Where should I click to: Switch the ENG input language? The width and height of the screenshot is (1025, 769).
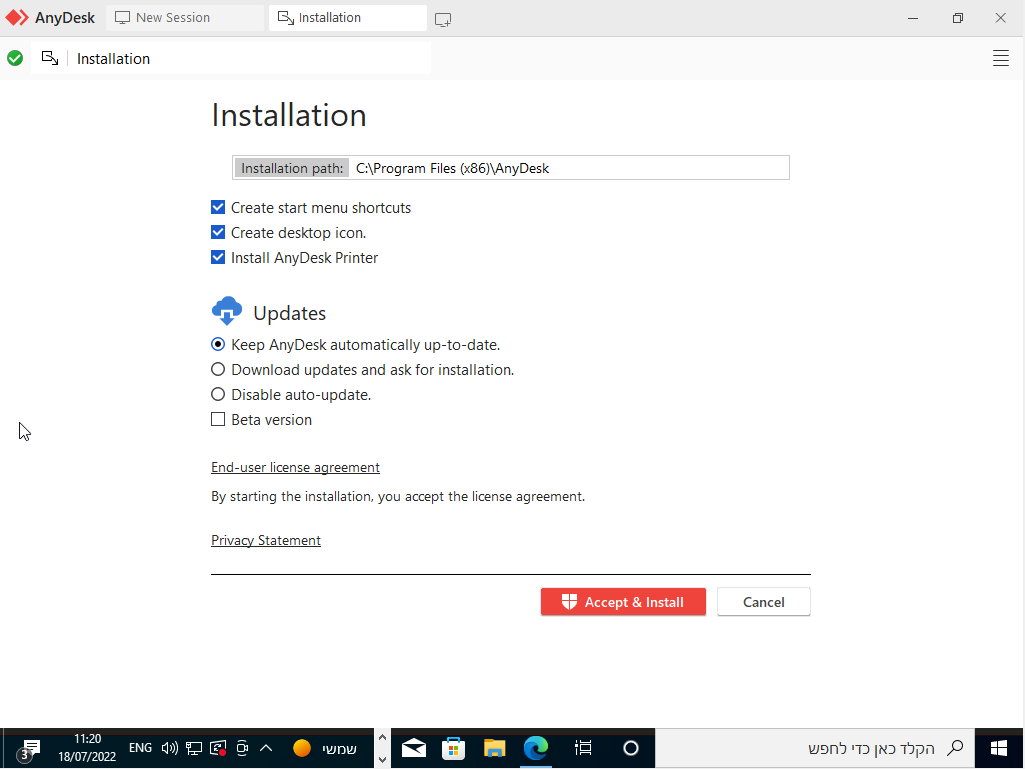(x=141, y=748)
